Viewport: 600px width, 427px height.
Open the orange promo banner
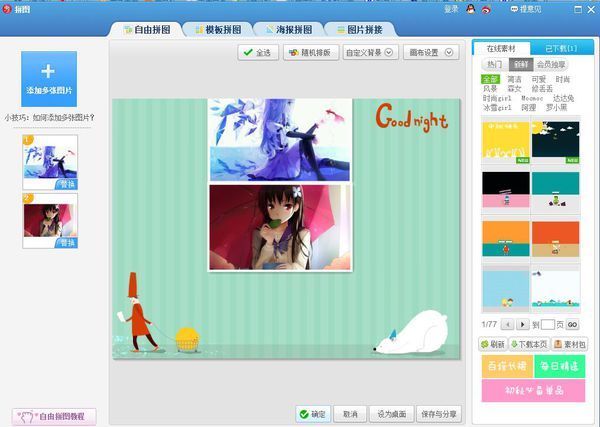click(x=507, y=366)
